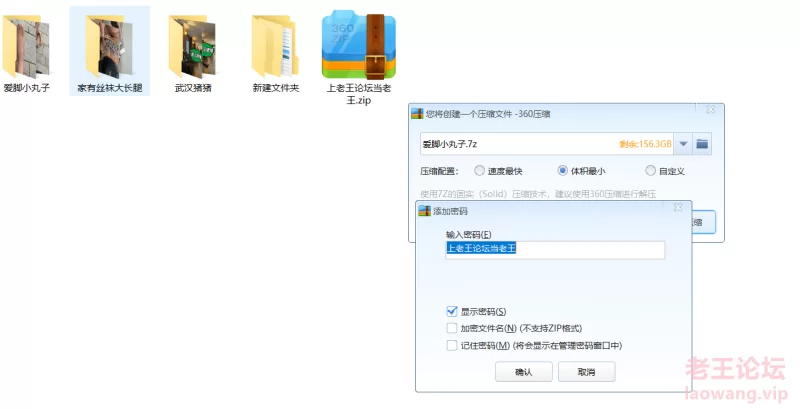Click the 取消 button

click(586, 372)
